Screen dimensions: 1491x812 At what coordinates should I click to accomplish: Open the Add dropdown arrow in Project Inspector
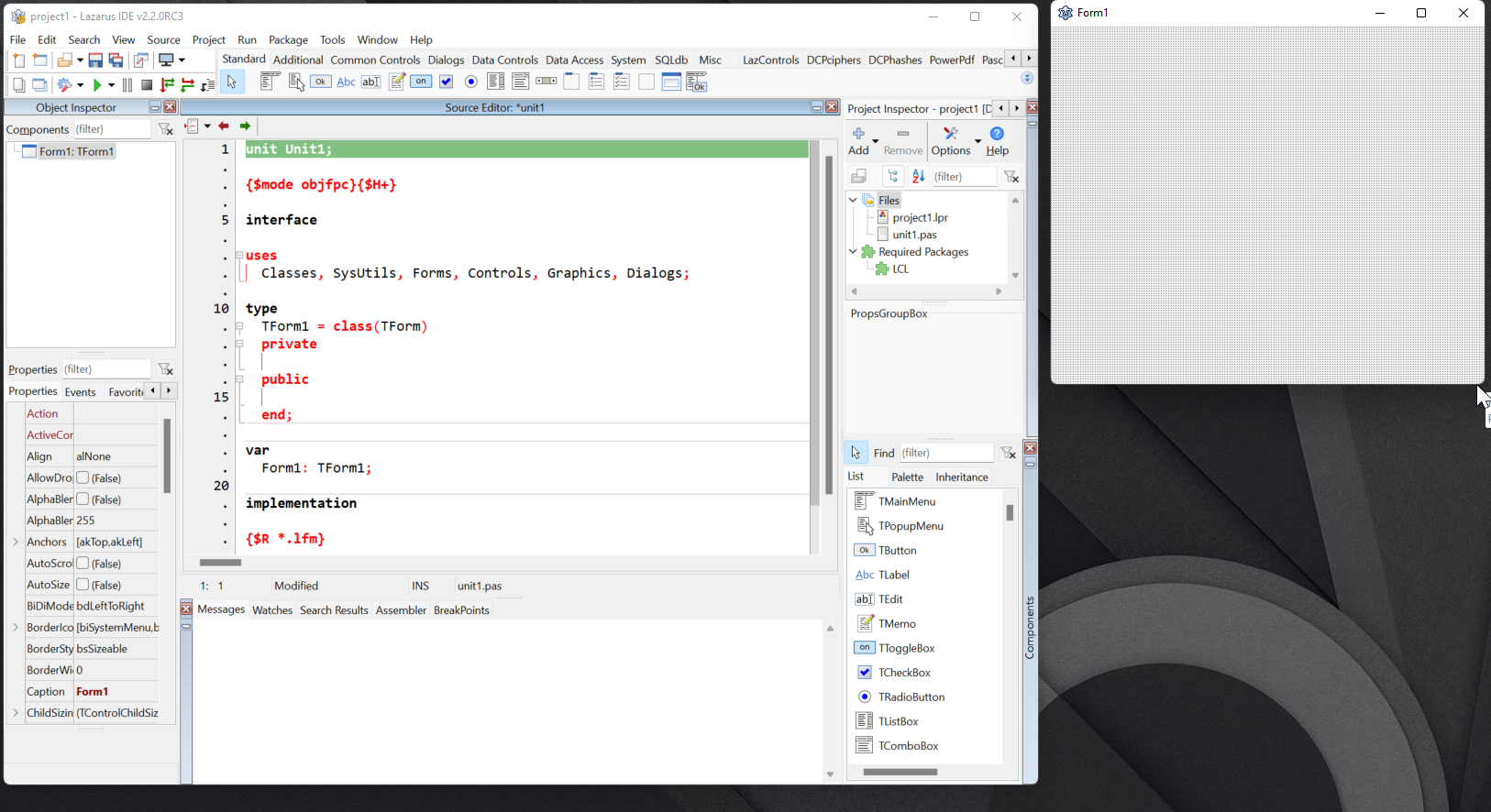click(876, 141)
